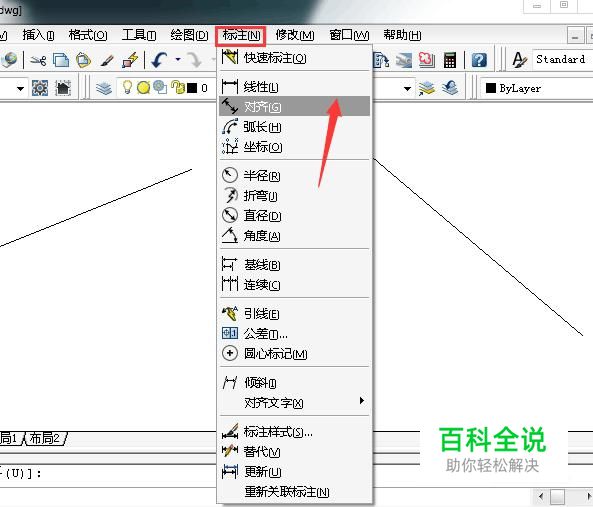This screenshot has height=507, width=593.
Task: Open the 插入(I) menu
Action: point(38,35)
